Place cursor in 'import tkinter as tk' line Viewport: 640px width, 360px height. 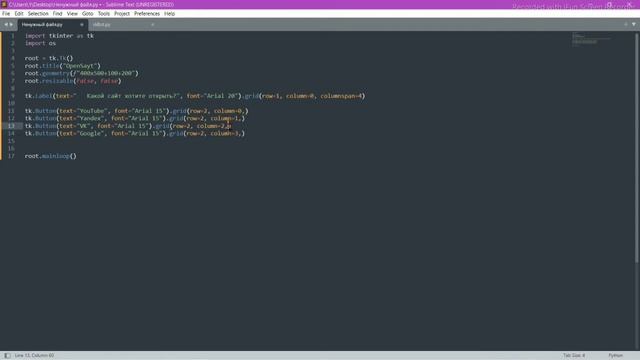point(59,36)
